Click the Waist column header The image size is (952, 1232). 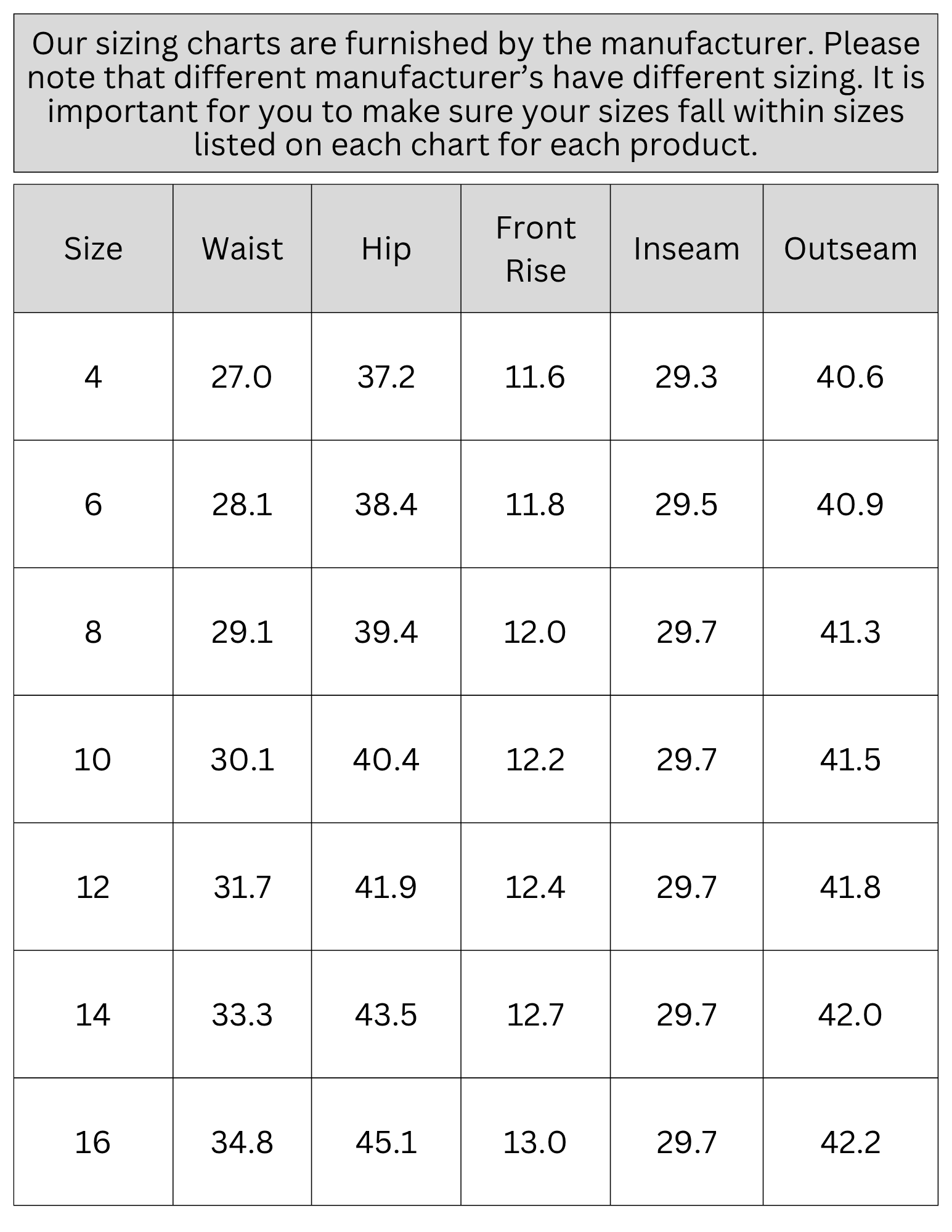pos(242,248)
